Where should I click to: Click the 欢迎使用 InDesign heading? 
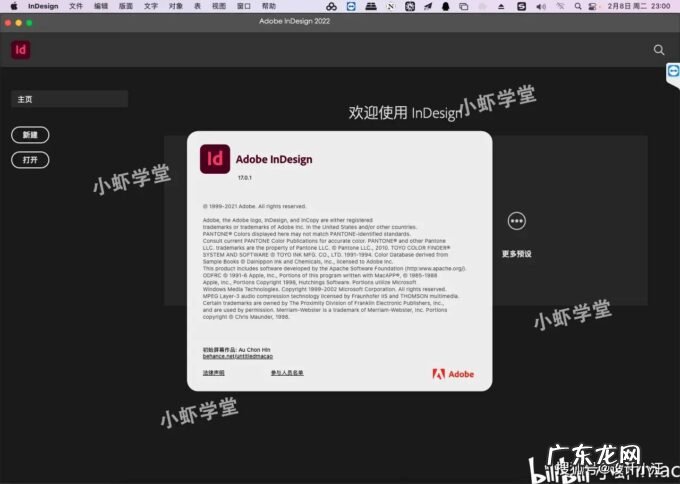pos(405,113)
